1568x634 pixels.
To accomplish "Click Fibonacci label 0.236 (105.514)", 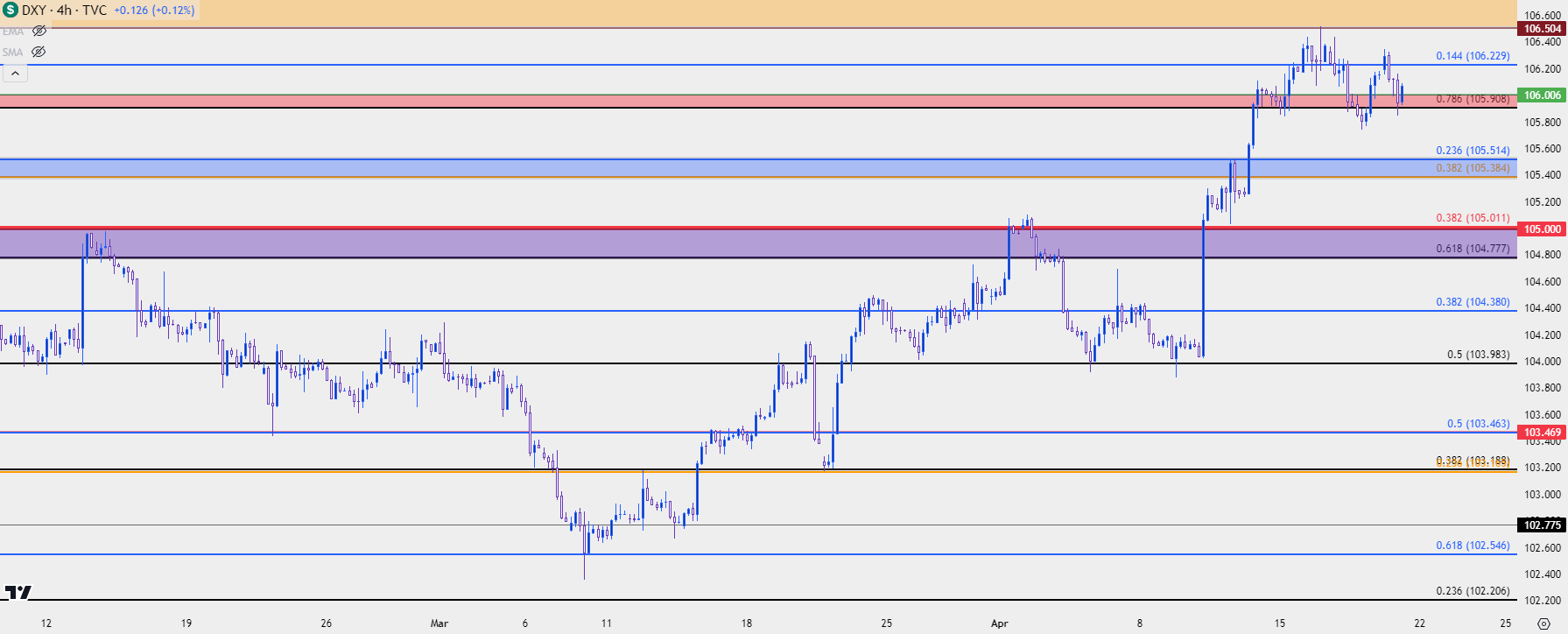I will (x=1473, y=151).
